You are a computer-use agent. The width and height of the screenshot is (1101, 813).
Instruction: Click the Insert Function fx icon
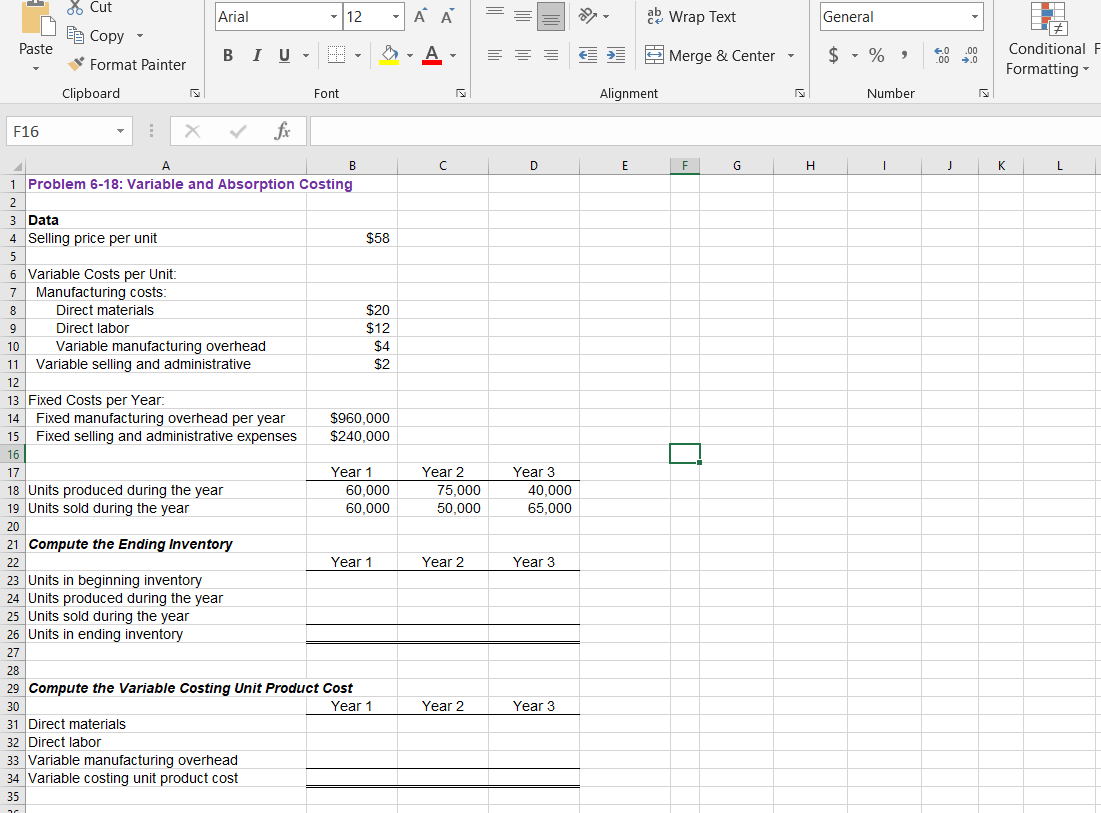[283, 130]
